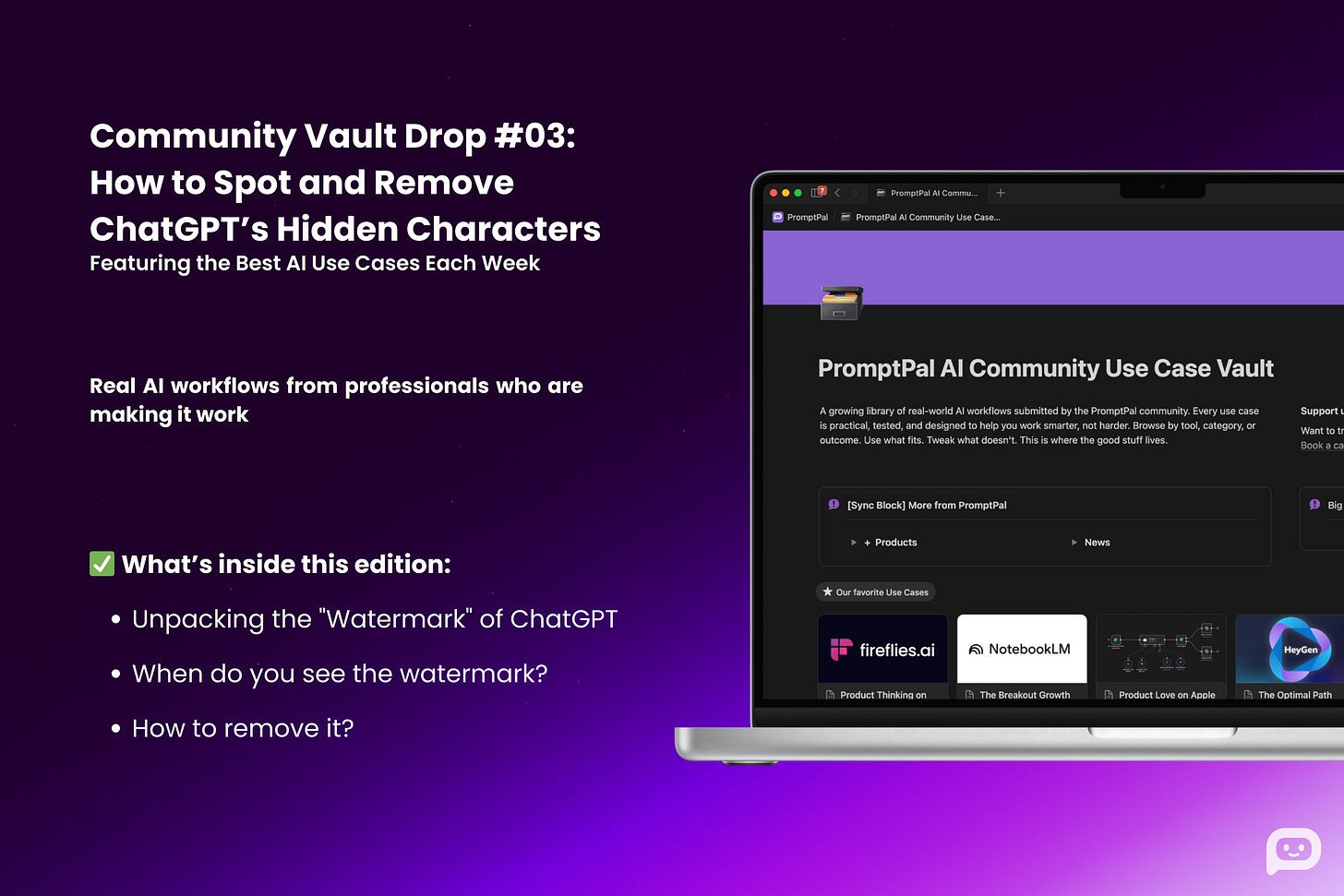Open a new tab with plus icon

[1001, 193]
